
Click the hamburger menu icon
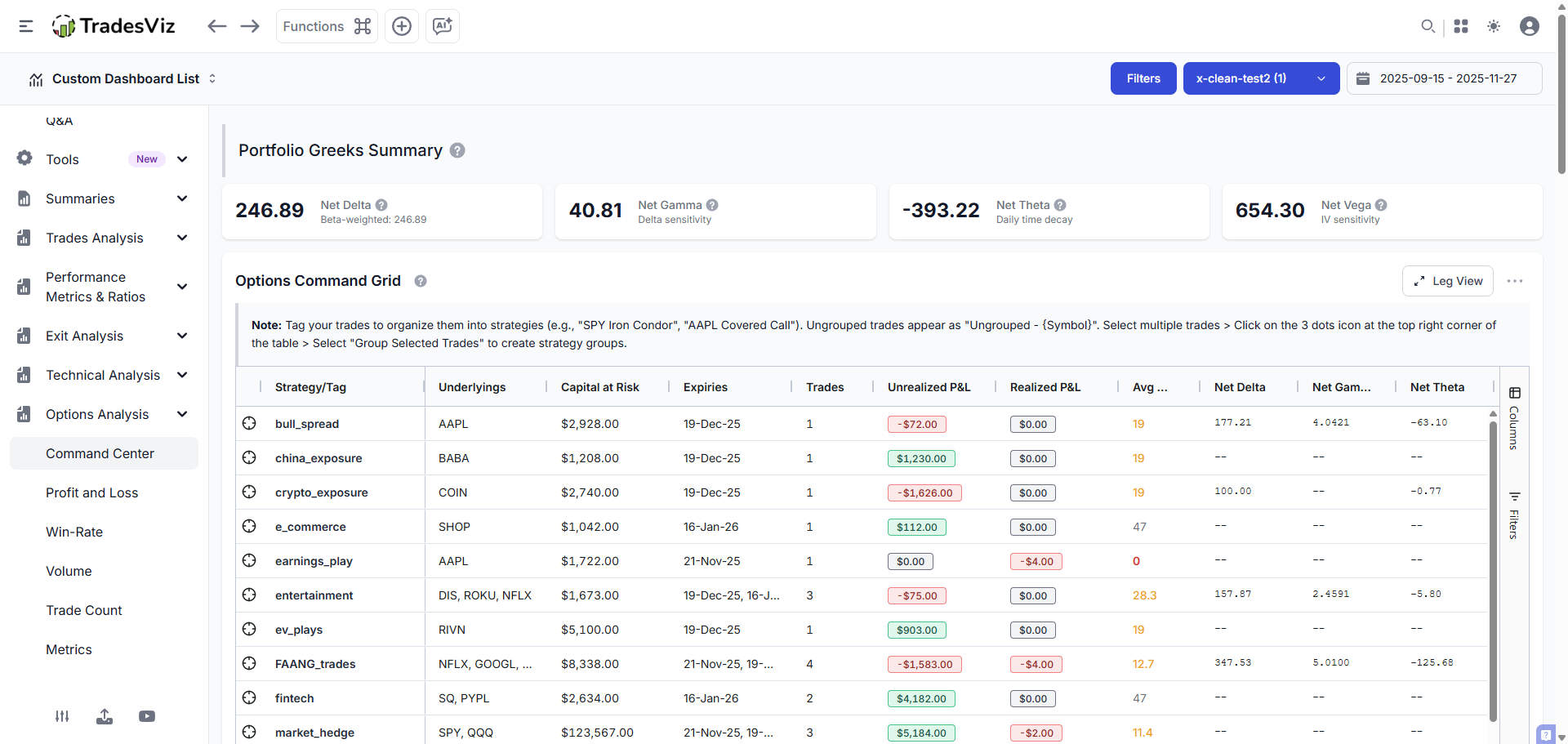coord(26,26)
